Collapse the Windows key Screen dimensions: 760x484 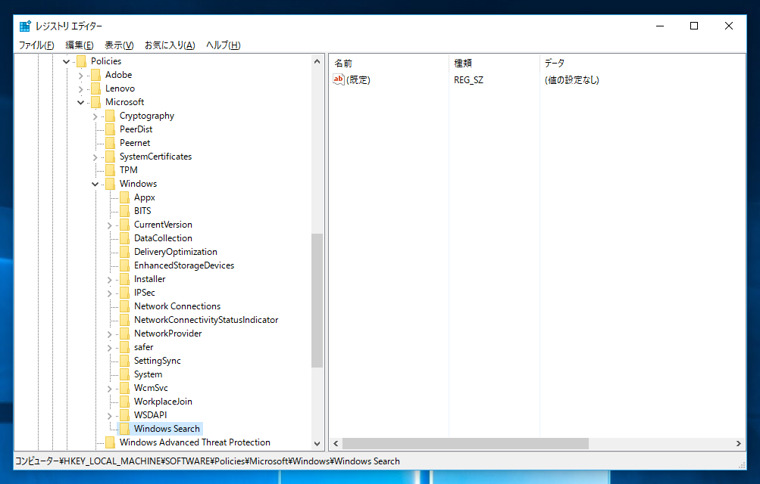(95, 184)
